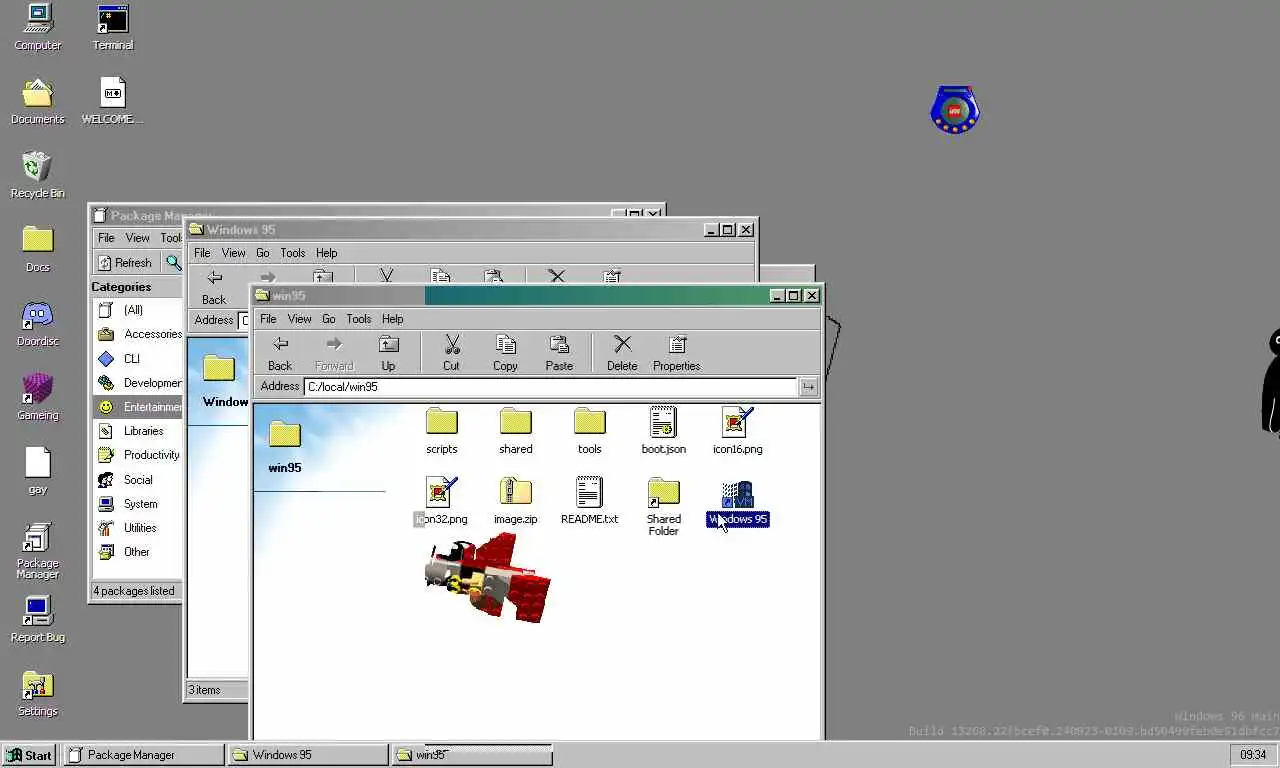This screenshot has width=1280, height=768.
Task: Select the Productivity category
Action: pyautogui.click(x=137, y=455)
